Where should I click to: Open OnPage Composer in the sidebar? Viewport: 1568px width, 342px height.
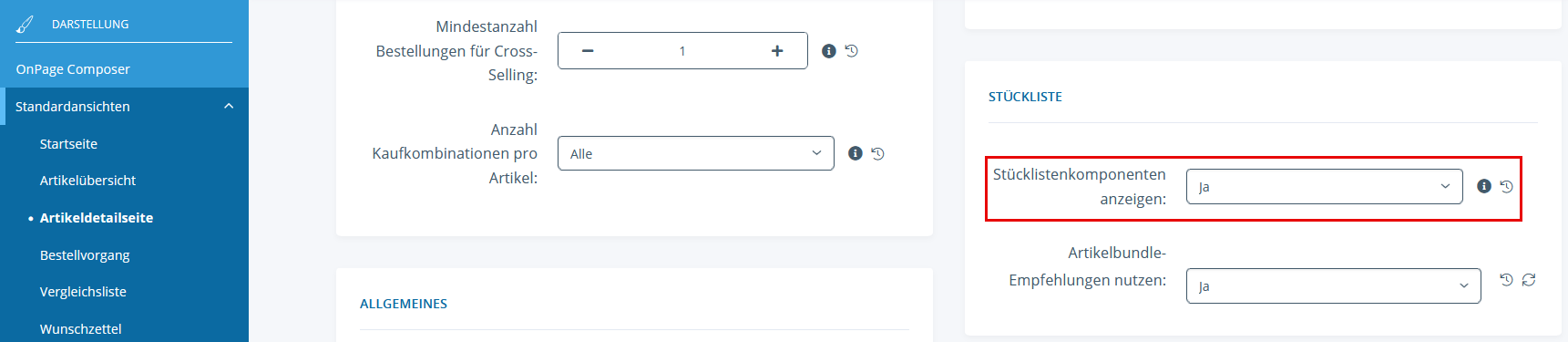pos(73,69)
